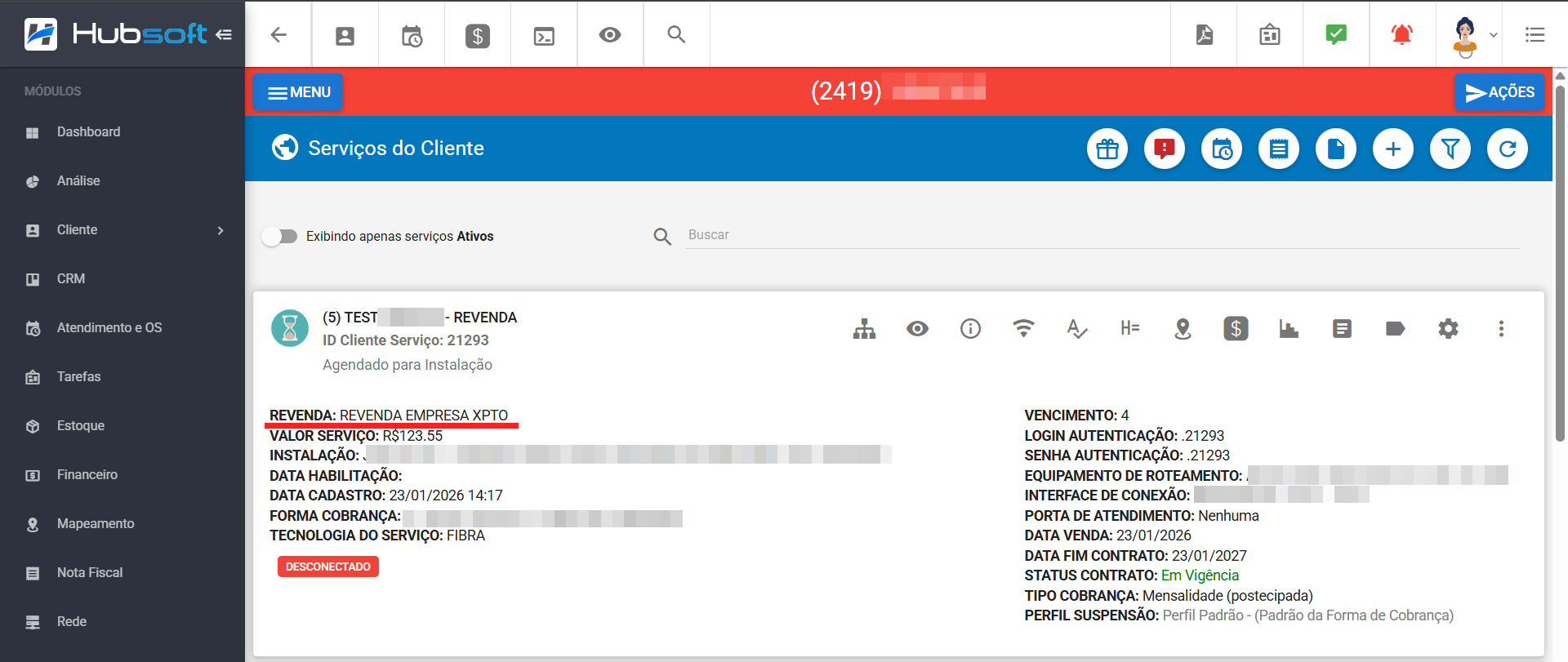Click the ID Cliente Serviço: 21293 text

pos(406,340)
